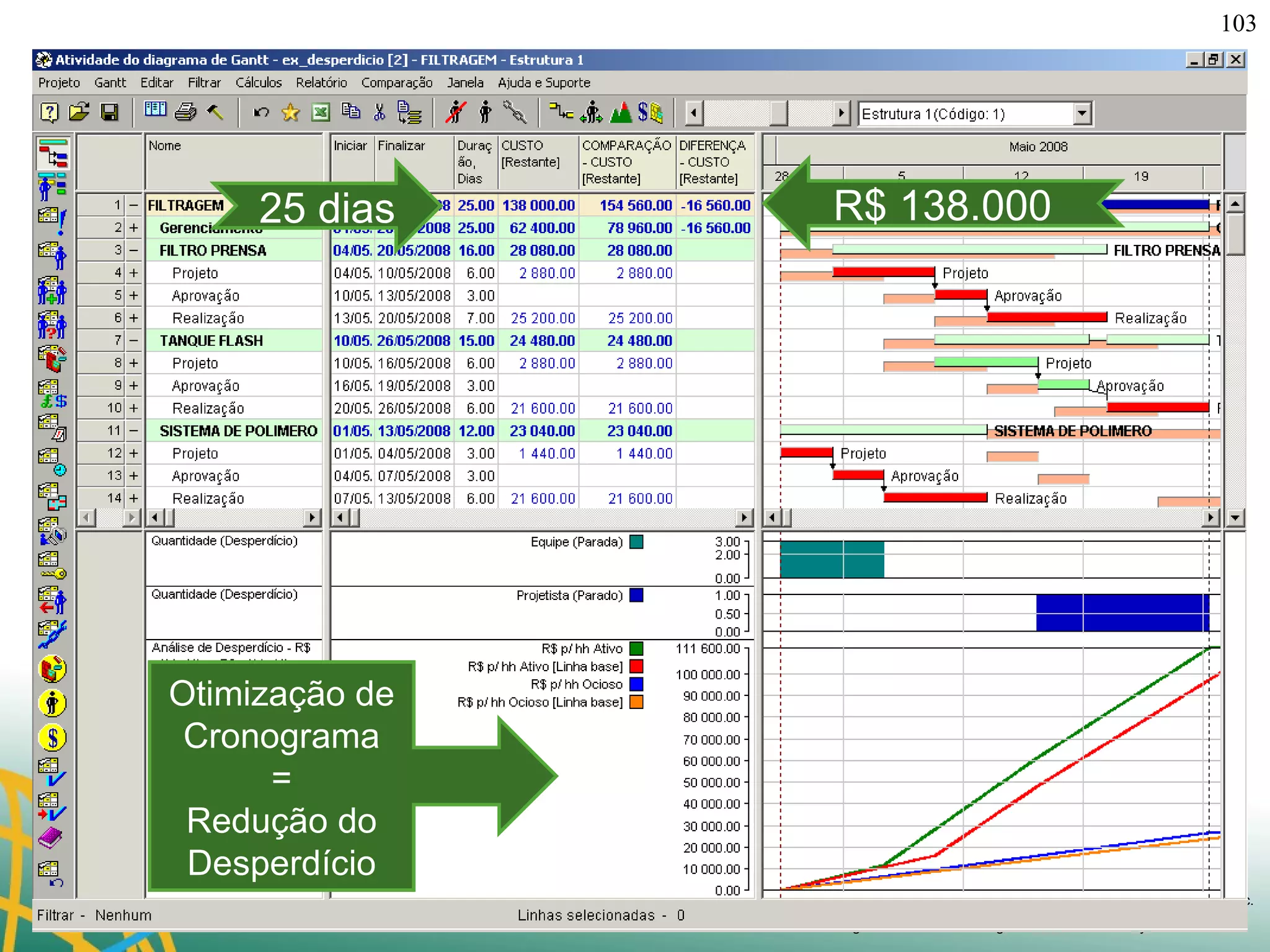Click the Undo arrow icon
1270x952 pixels.
pos(261,112)
